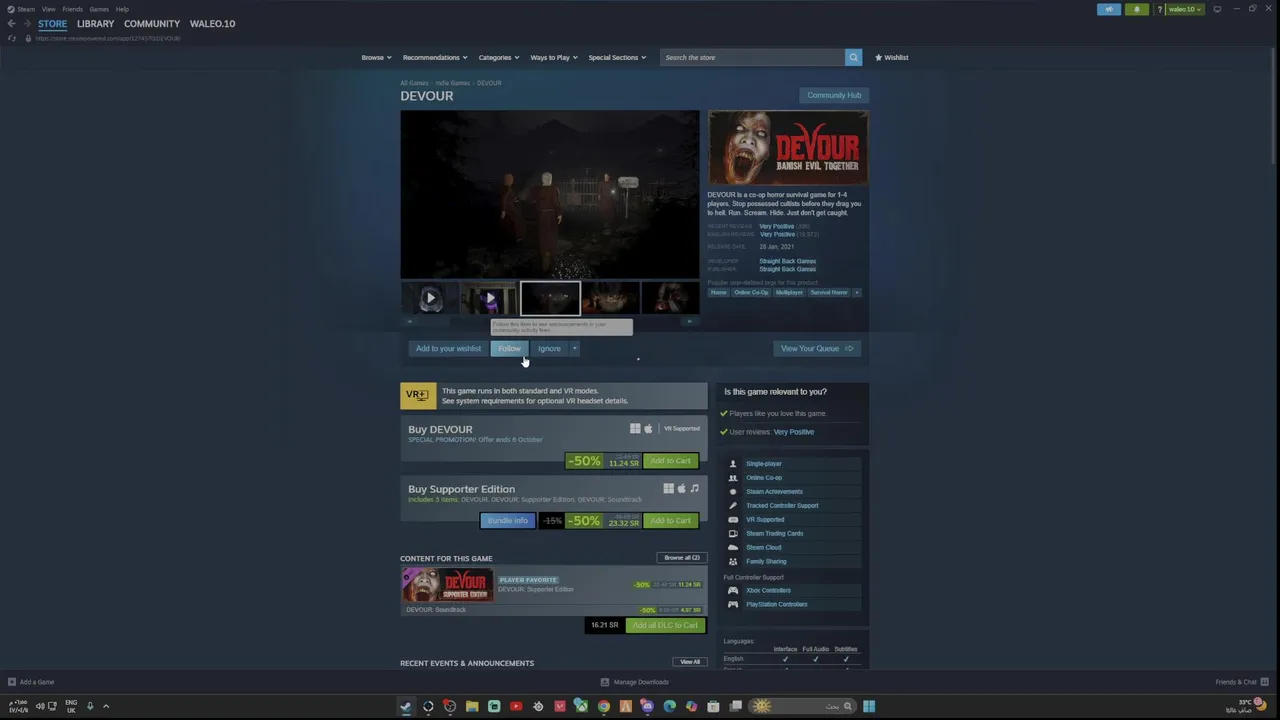Go forward with the navigation forward arrow

26,24
